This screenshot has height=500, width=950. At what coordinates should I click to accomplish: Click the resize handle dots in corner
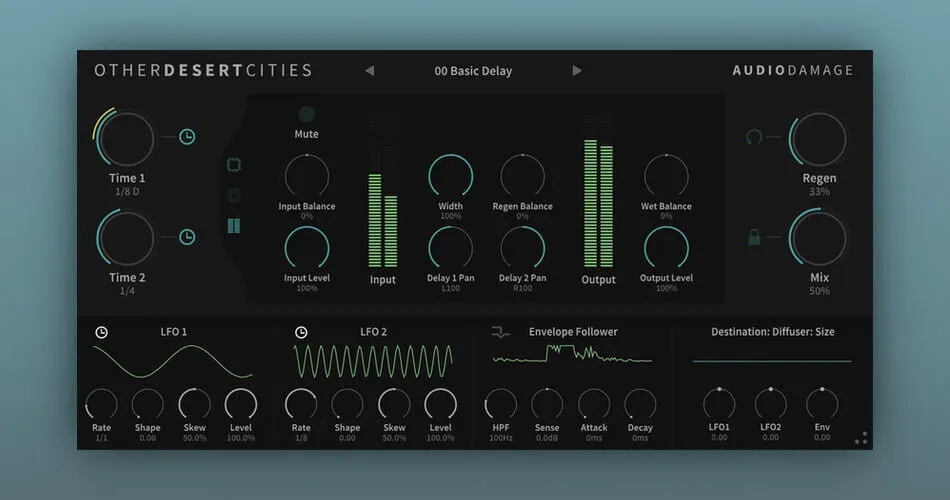point(861,438)
